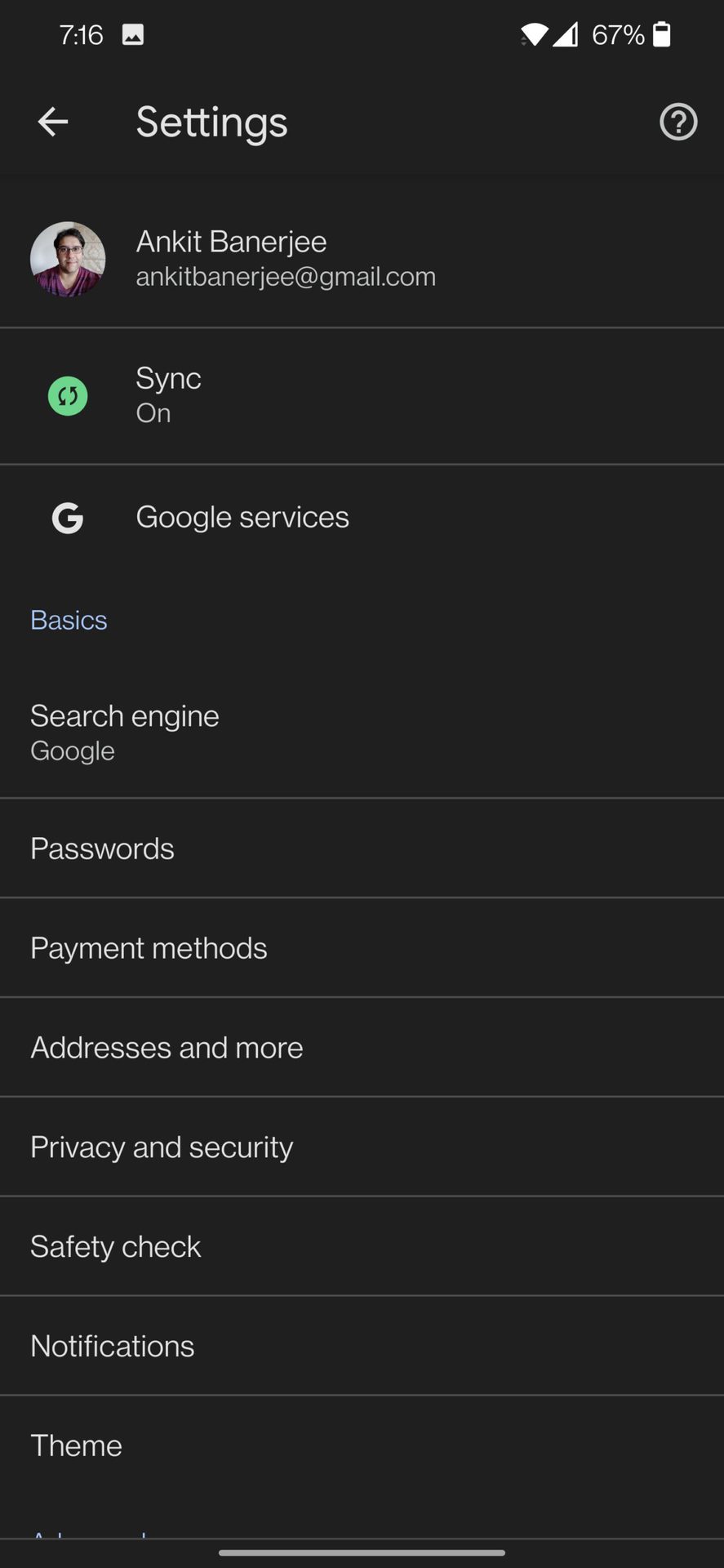Tap the back arrow icon

[53, 122]
